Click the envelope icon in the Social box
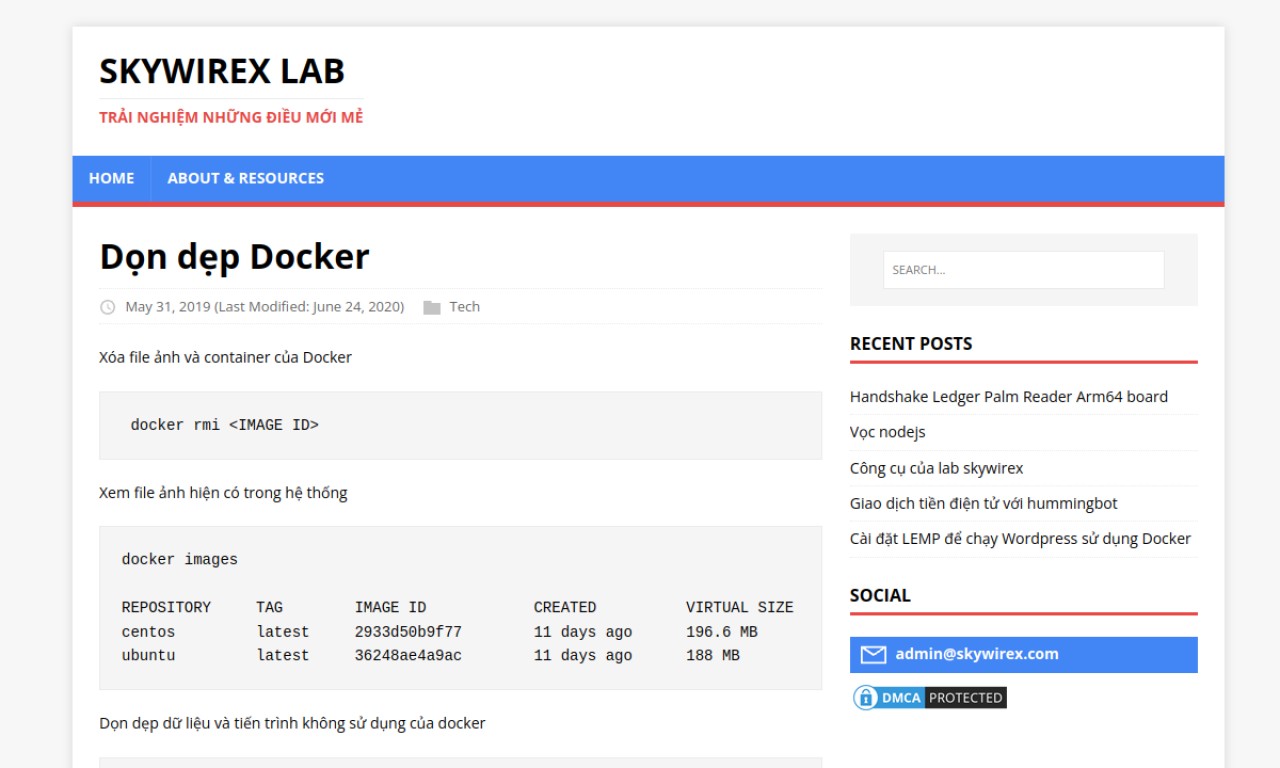 tap(873, 655)
